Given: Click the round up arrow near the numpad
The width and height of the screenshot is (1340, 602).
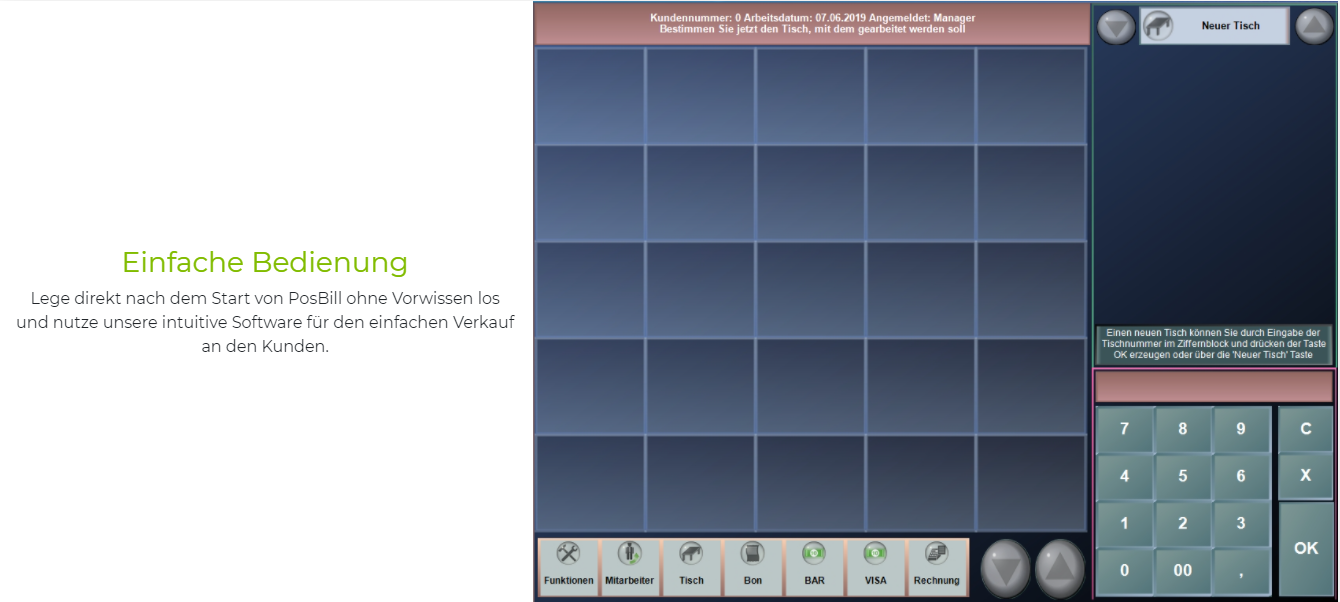Looking at the screenshot, I should (1059, 568).
